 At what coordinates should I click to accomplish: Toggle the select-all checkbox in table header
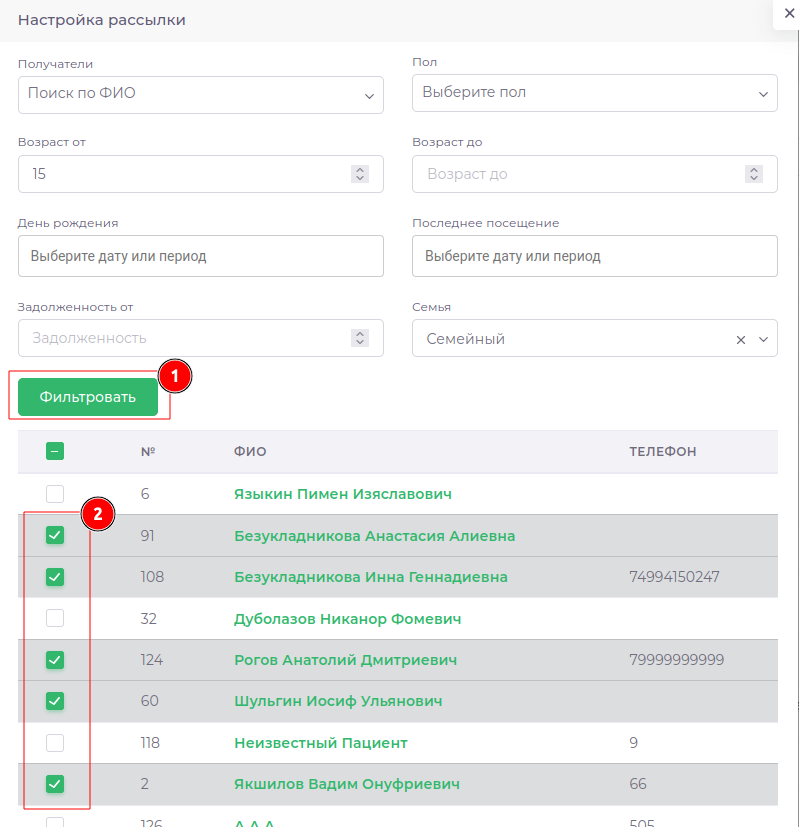tap(55, 452)
